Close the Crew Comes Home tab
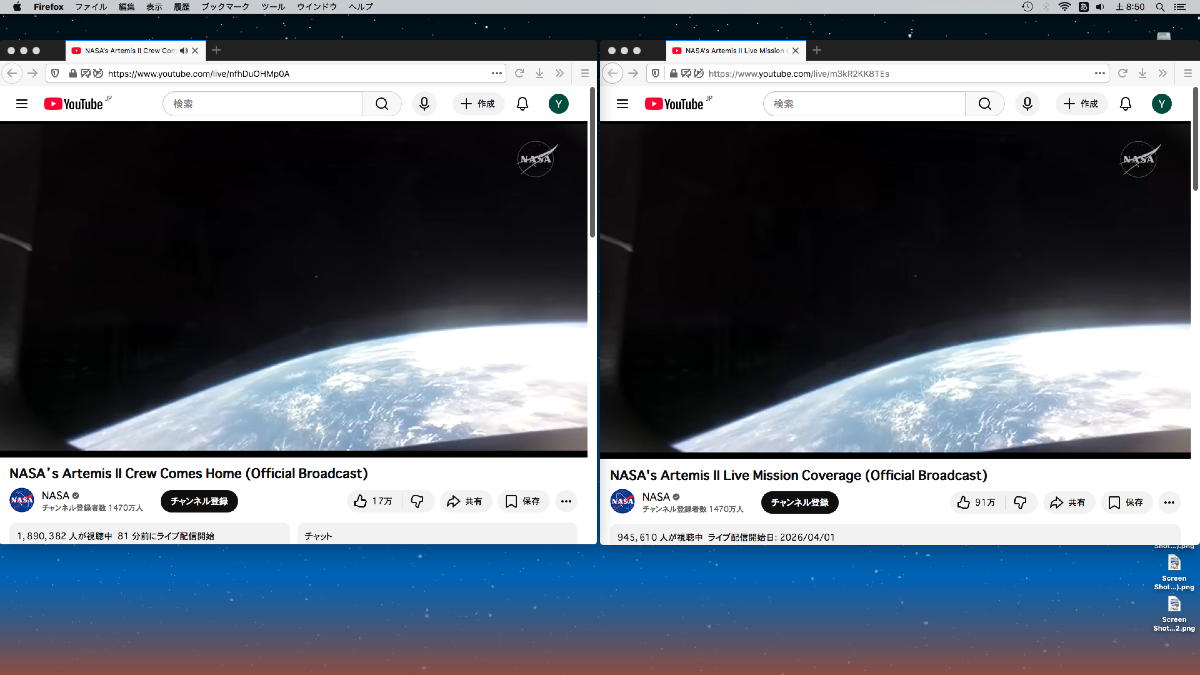This screenshot has height=675, width=1200. [x=195, y=50]
